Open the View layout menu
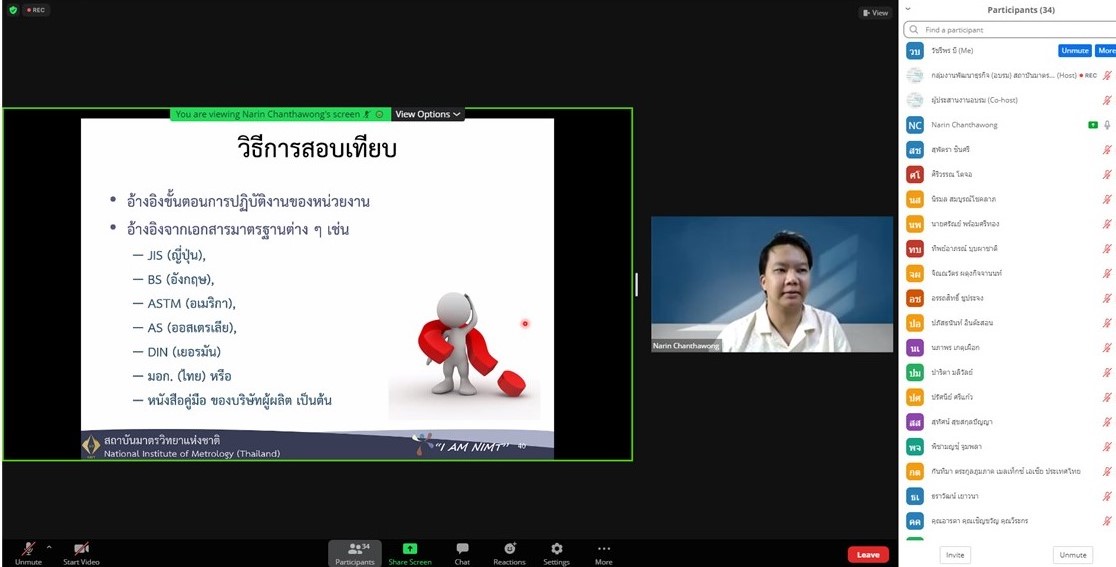 pos(874,13)
